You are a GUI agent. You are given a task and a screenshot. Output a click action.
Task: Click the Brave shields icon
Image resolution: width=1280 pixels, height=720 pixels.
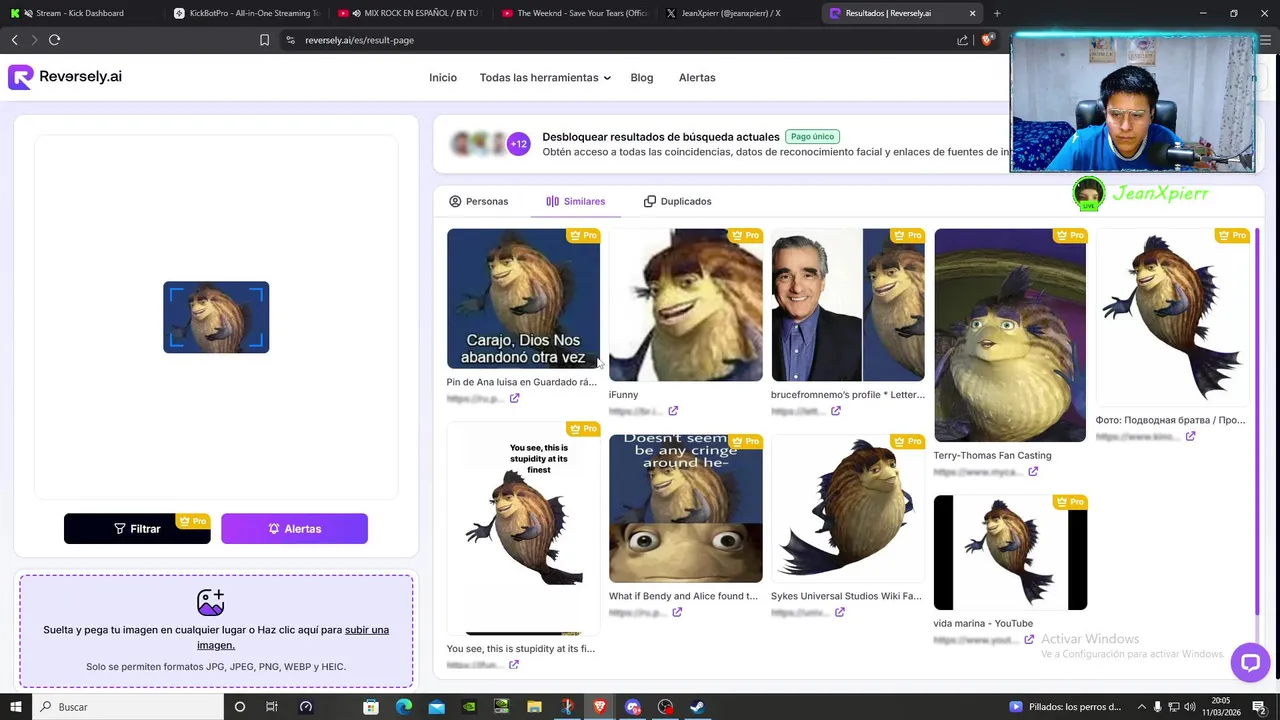point(987,40)
